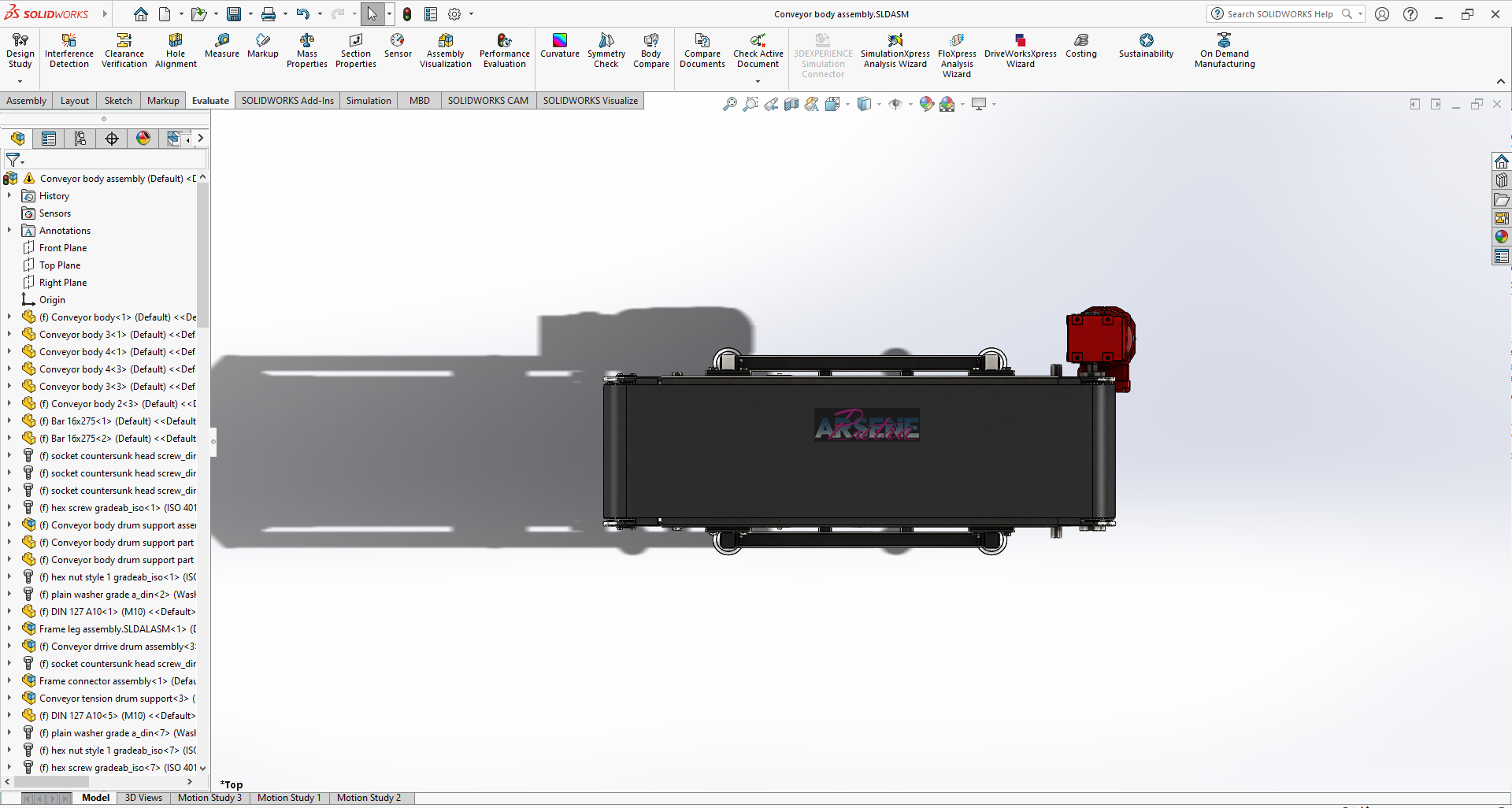Select Top Plane in tree
1512x808 pixels.
click(x=60, y=265)
